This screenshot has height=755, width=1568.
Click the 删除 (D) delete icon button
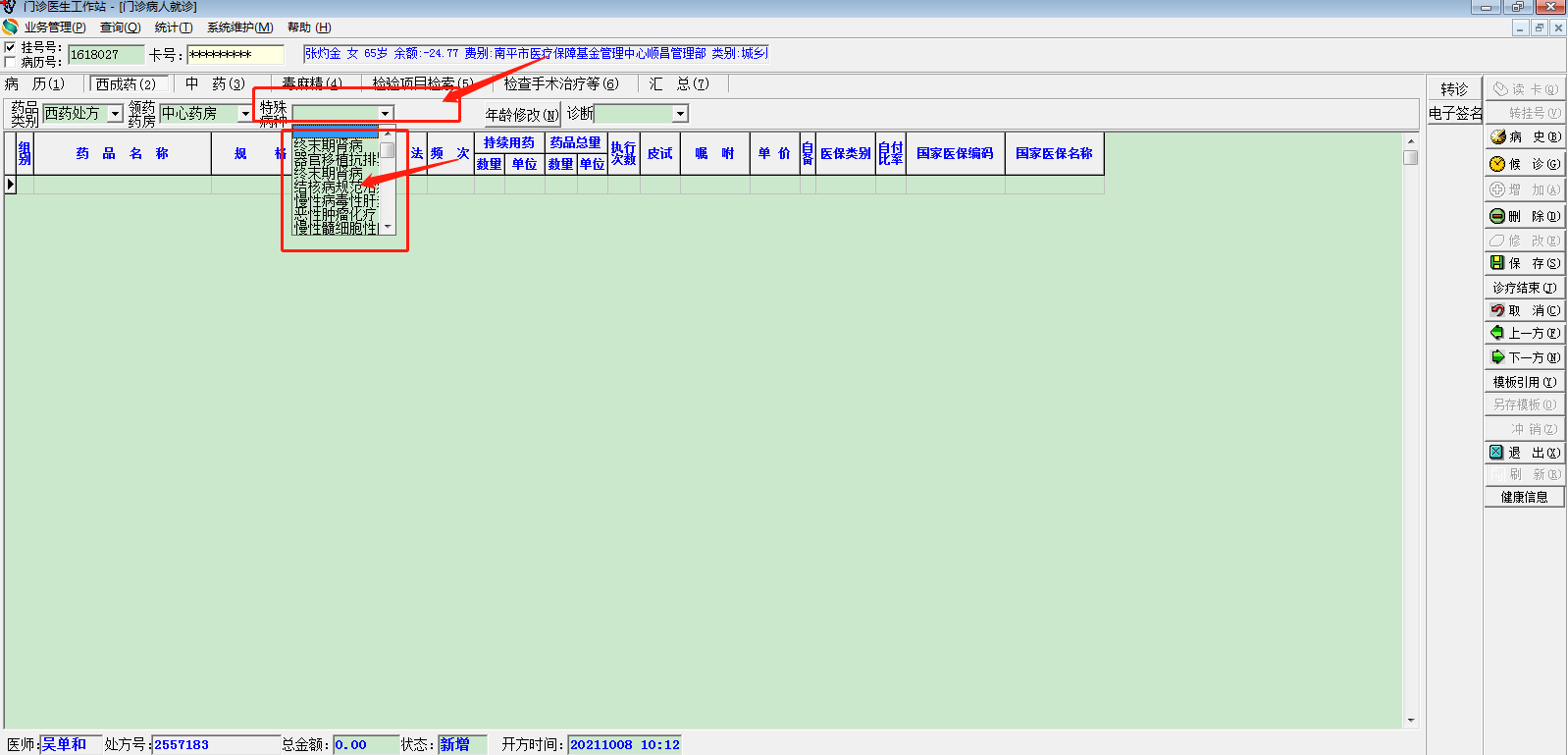[1525, 216]
